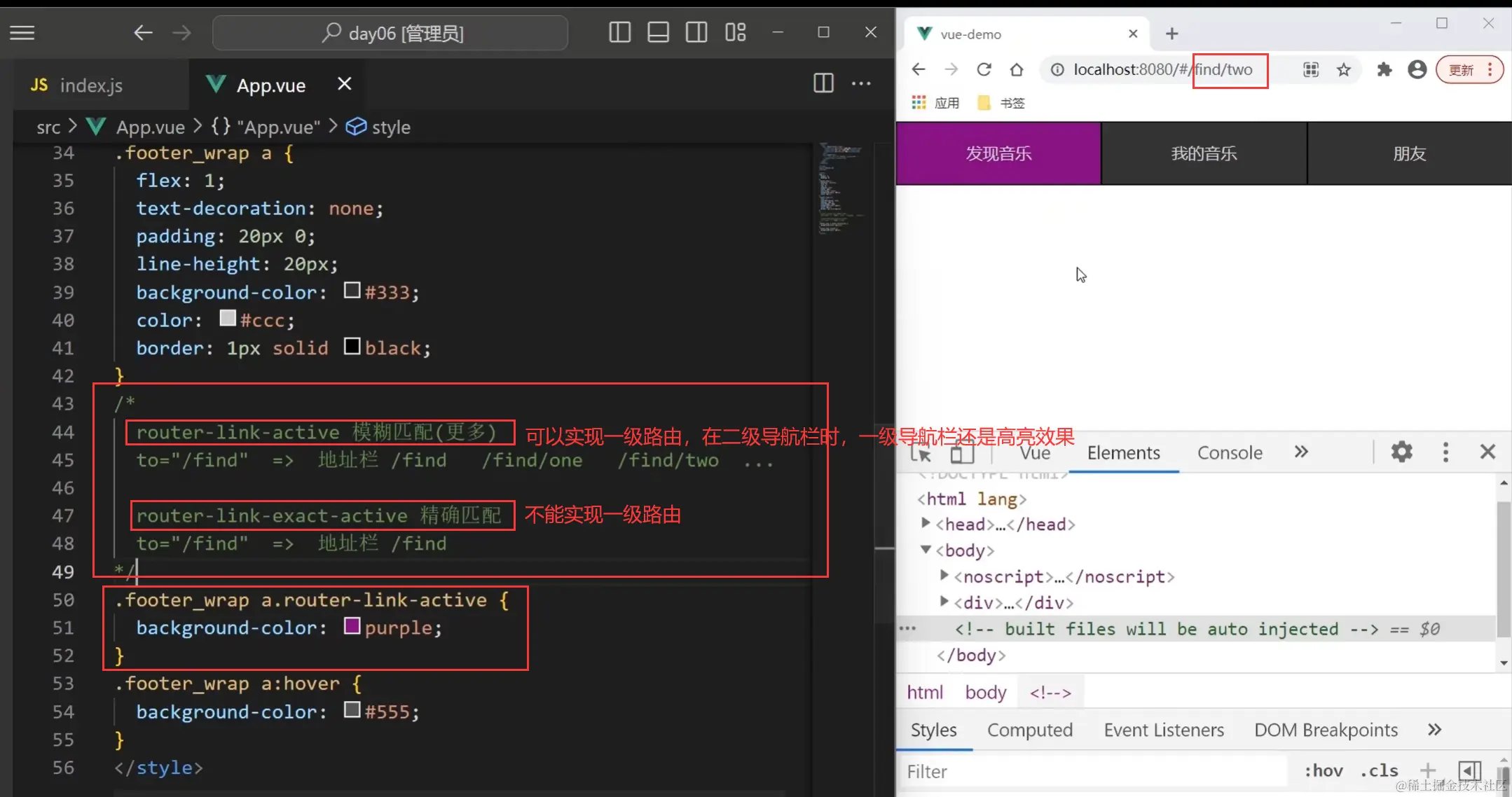This screenshot has height=797, width=1512.
Task: Collapse the body element node
Action: 926,550
